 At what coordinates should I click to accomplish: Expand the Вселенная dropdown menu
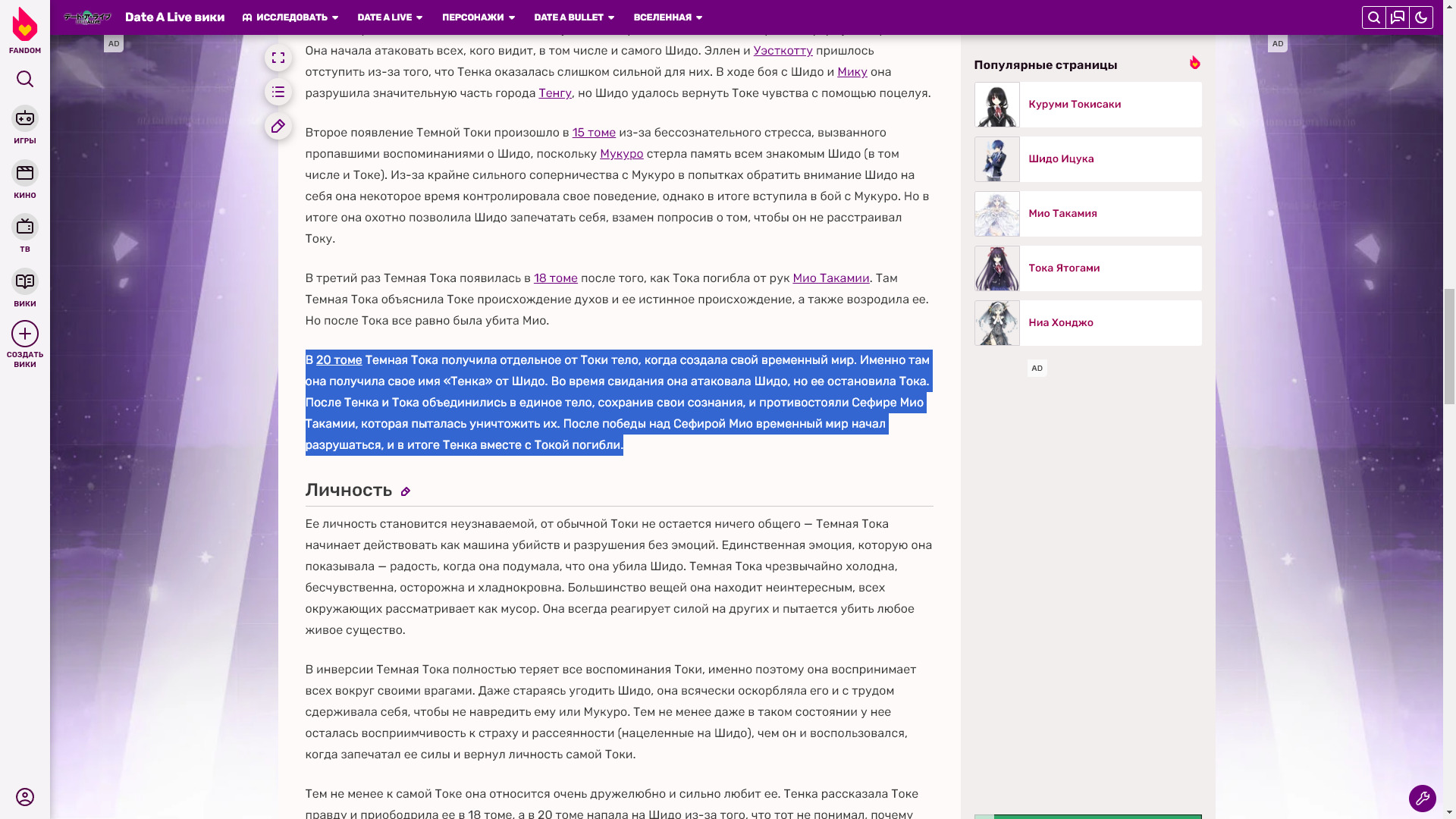point(668,17)
